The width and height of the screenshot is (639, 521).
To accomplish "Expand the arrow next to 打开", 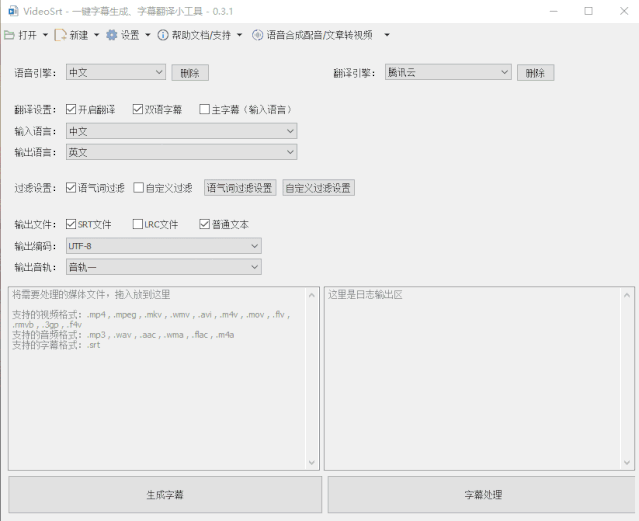I will (x=45, y=35).
